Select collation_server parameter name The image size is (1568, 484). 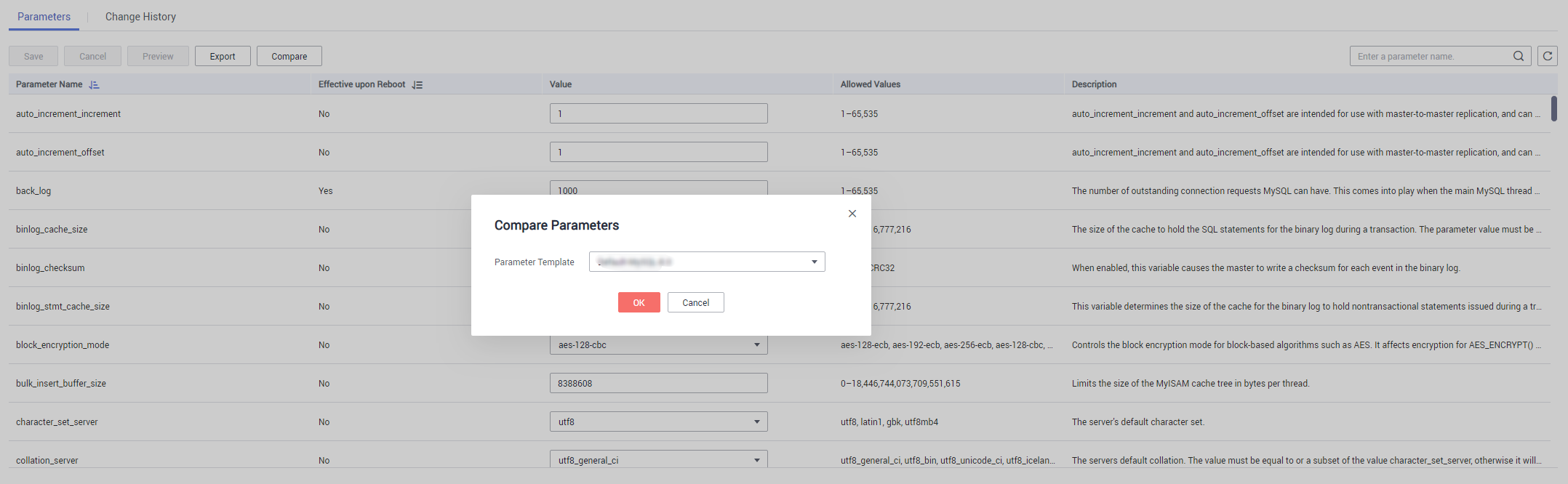coord(47,461)
